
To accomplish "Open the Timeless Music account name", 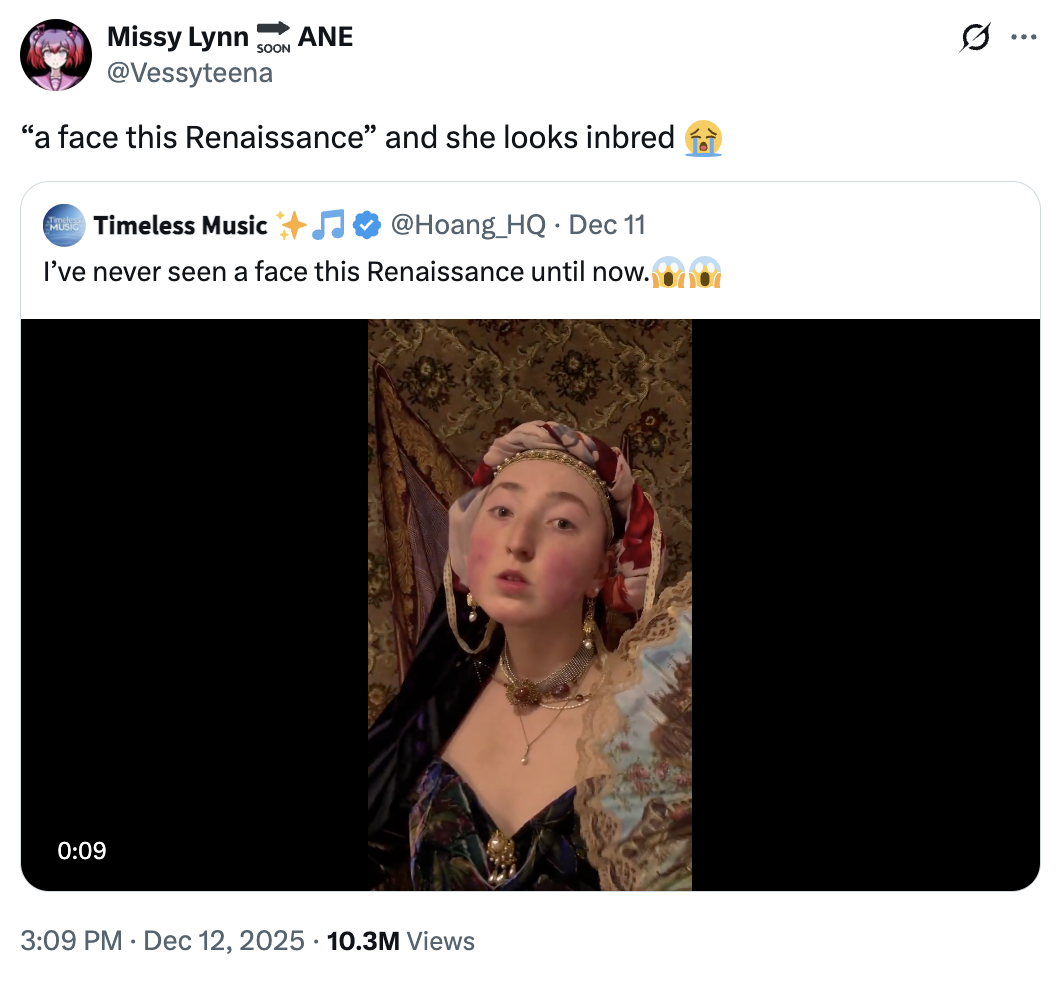I will tap(181, 226).
